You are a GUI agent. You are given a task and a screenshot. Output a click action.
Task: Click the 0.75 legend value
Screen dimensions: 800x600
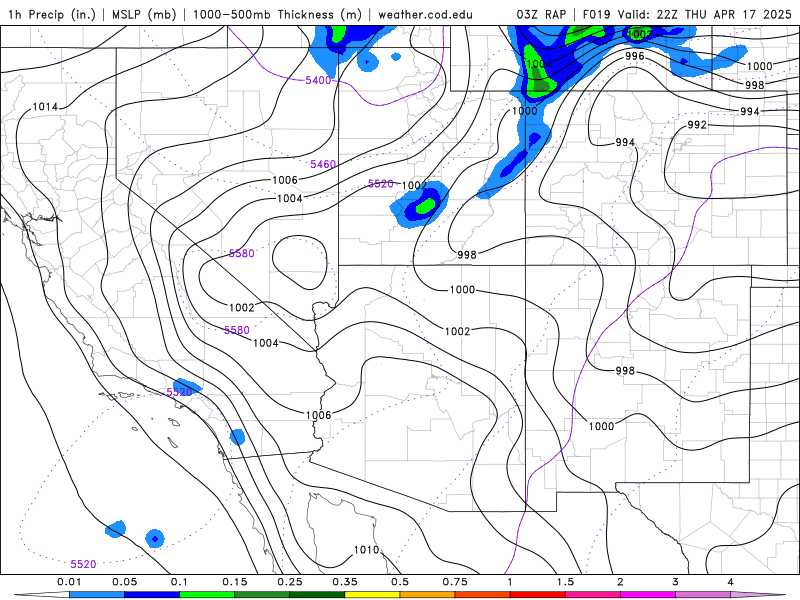coord(455,582)
